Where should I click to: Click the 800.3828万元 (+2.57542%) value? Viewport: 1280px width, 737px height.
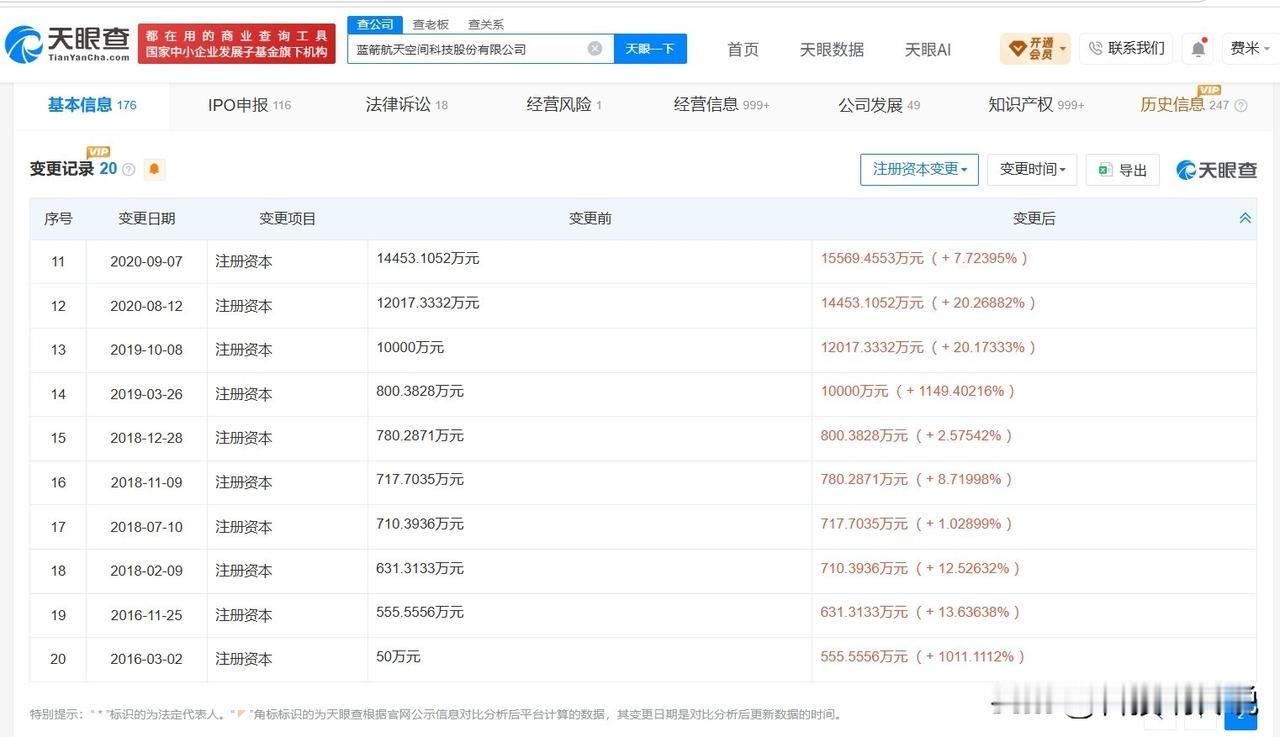pyautogui.click(x=917, y=435)
